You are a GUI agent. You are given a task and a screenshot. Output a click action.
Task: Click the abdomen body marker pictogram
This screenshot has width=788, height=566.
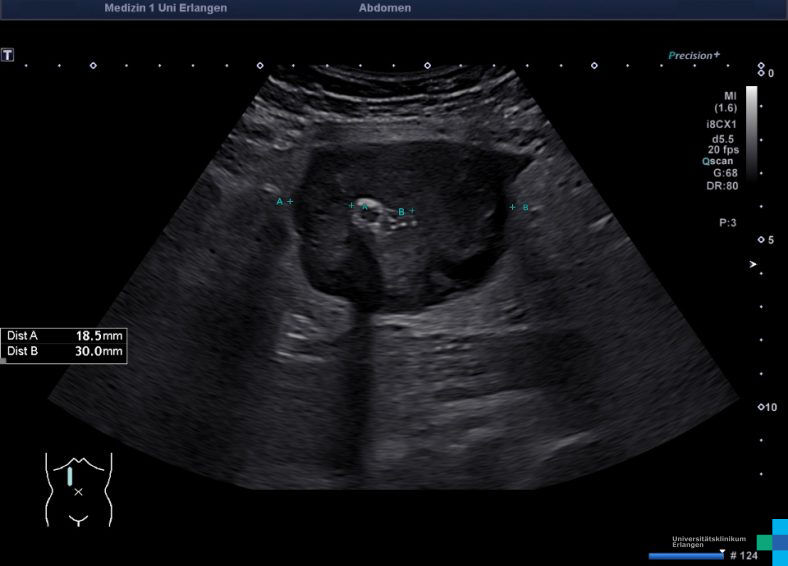pyautogui.click(x=78, y=488)
